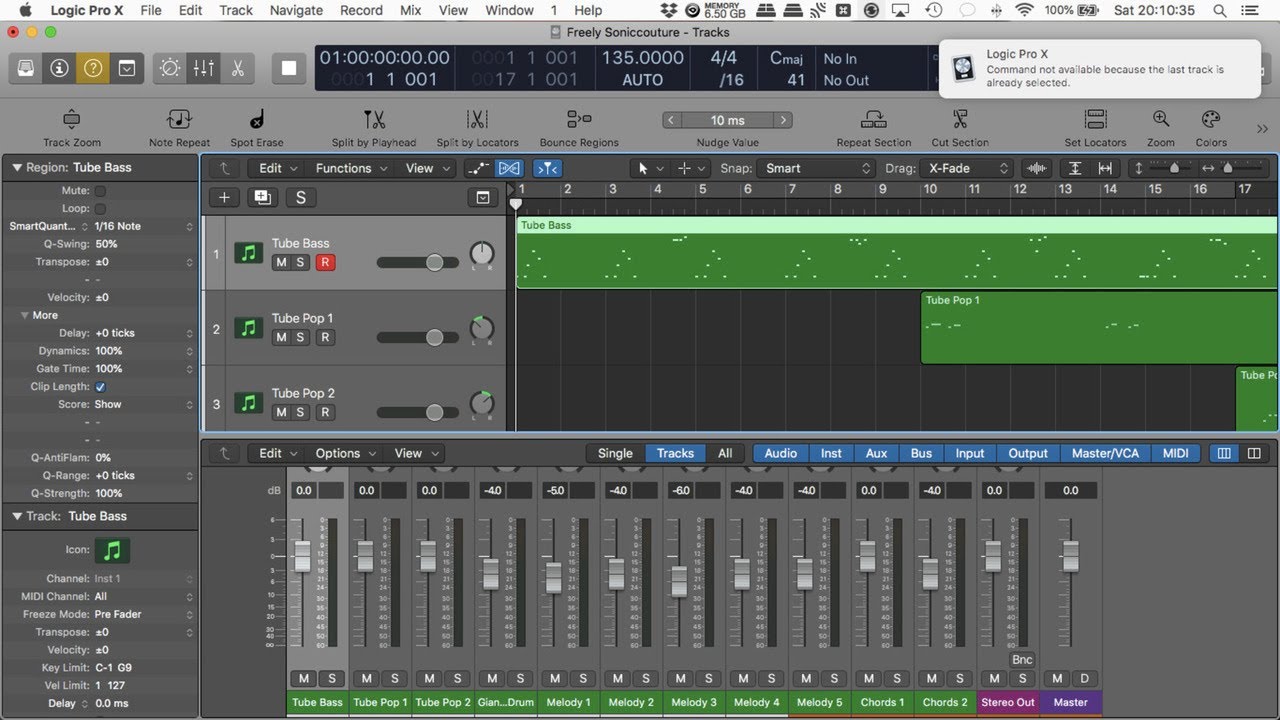Open the mixer Options menu

tap(345, 453)
